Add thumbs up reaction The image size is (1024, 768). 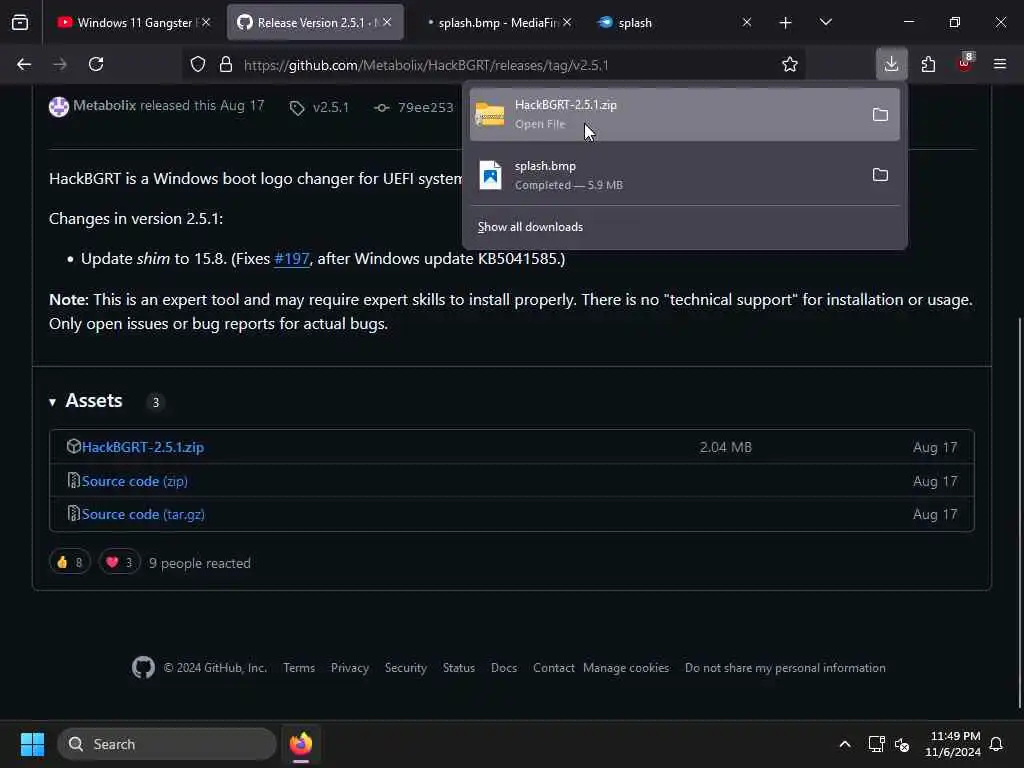(x=69, y=562)
